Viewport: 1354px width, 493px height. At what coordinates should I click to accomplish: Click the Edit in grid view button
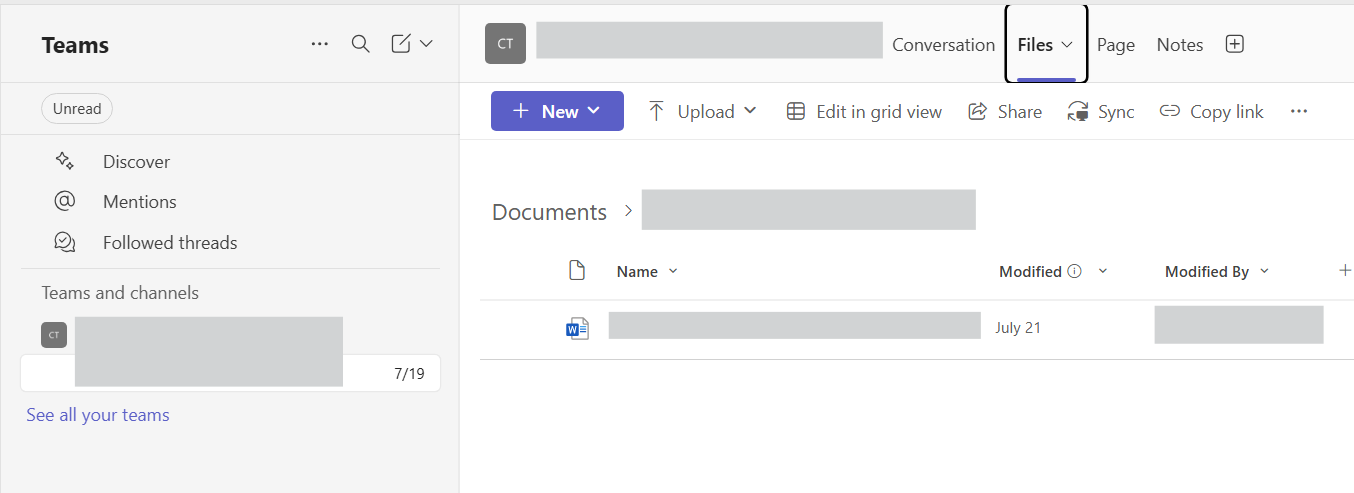[x=864, y=112]
